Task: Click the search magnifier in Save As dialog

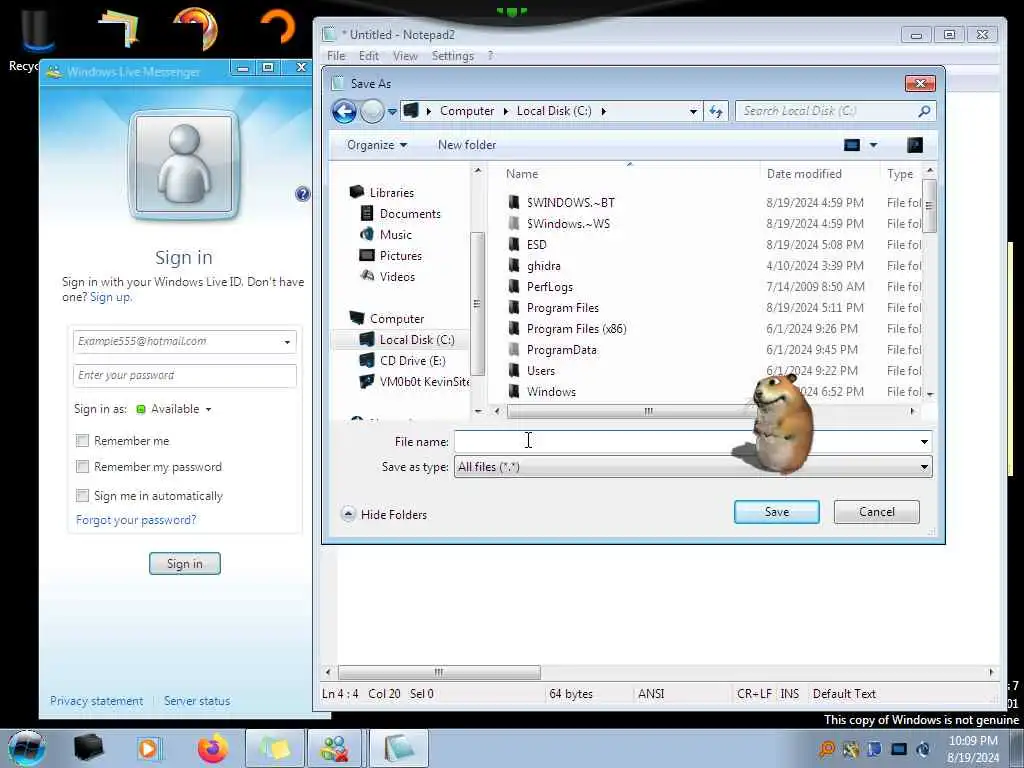Action: (x=924, y=111)
